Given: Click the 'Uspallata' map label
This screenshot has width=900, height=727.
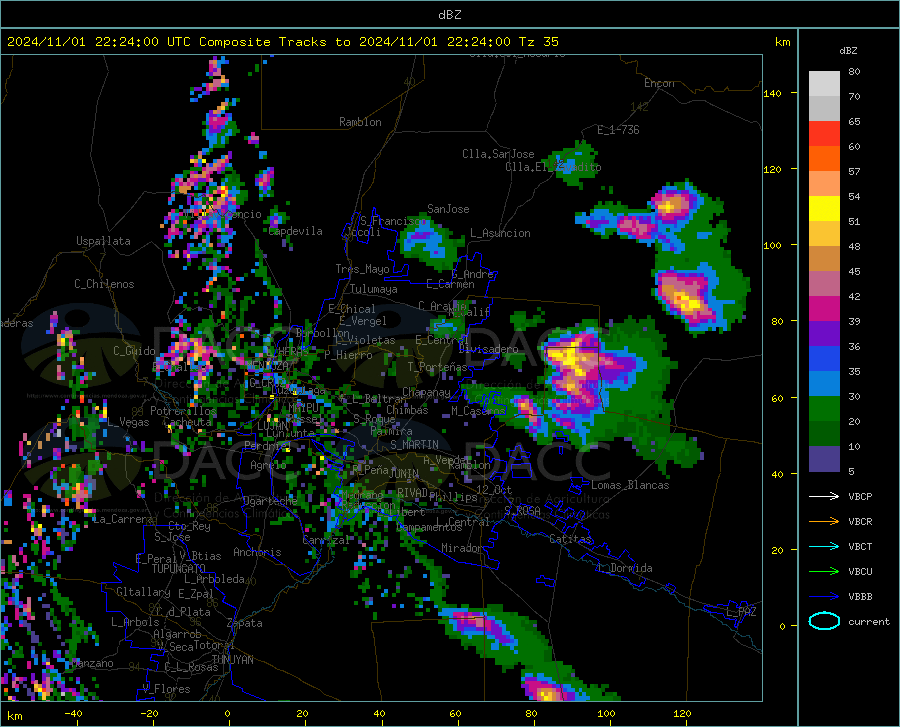Looking at the screenshot, I should [103, 241].
